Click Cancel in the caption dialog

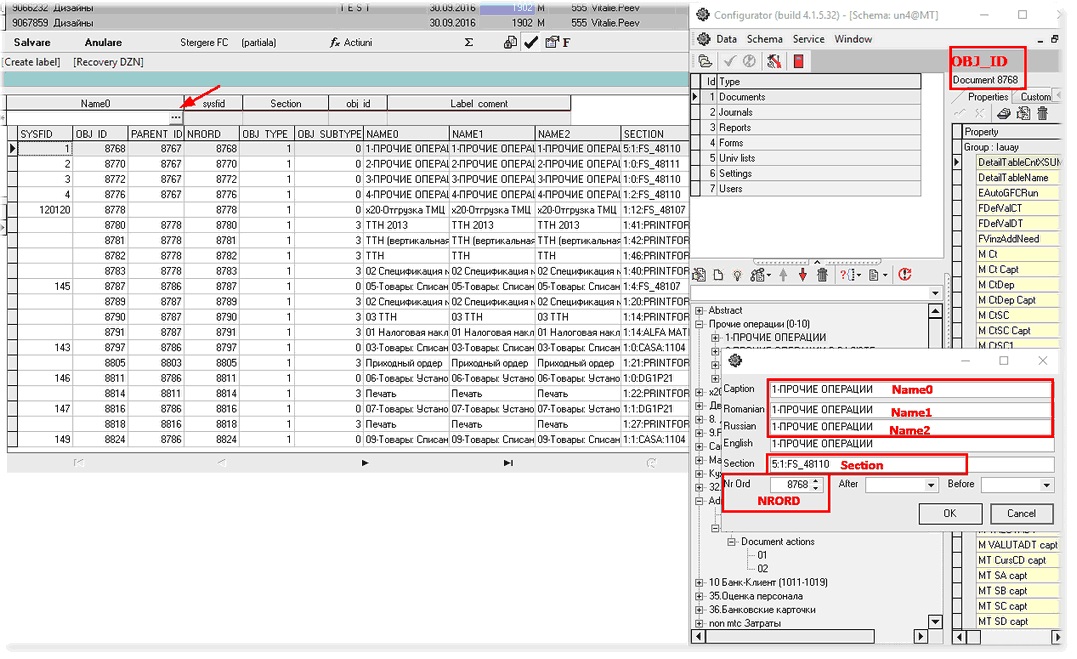pos(1021,513)
